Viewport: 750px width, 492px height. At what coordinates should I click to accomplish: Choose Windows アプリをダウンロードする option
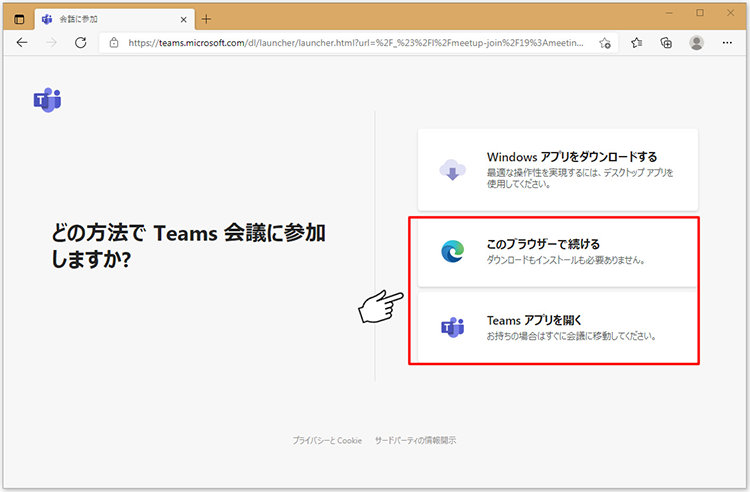(x=558, y=170)
